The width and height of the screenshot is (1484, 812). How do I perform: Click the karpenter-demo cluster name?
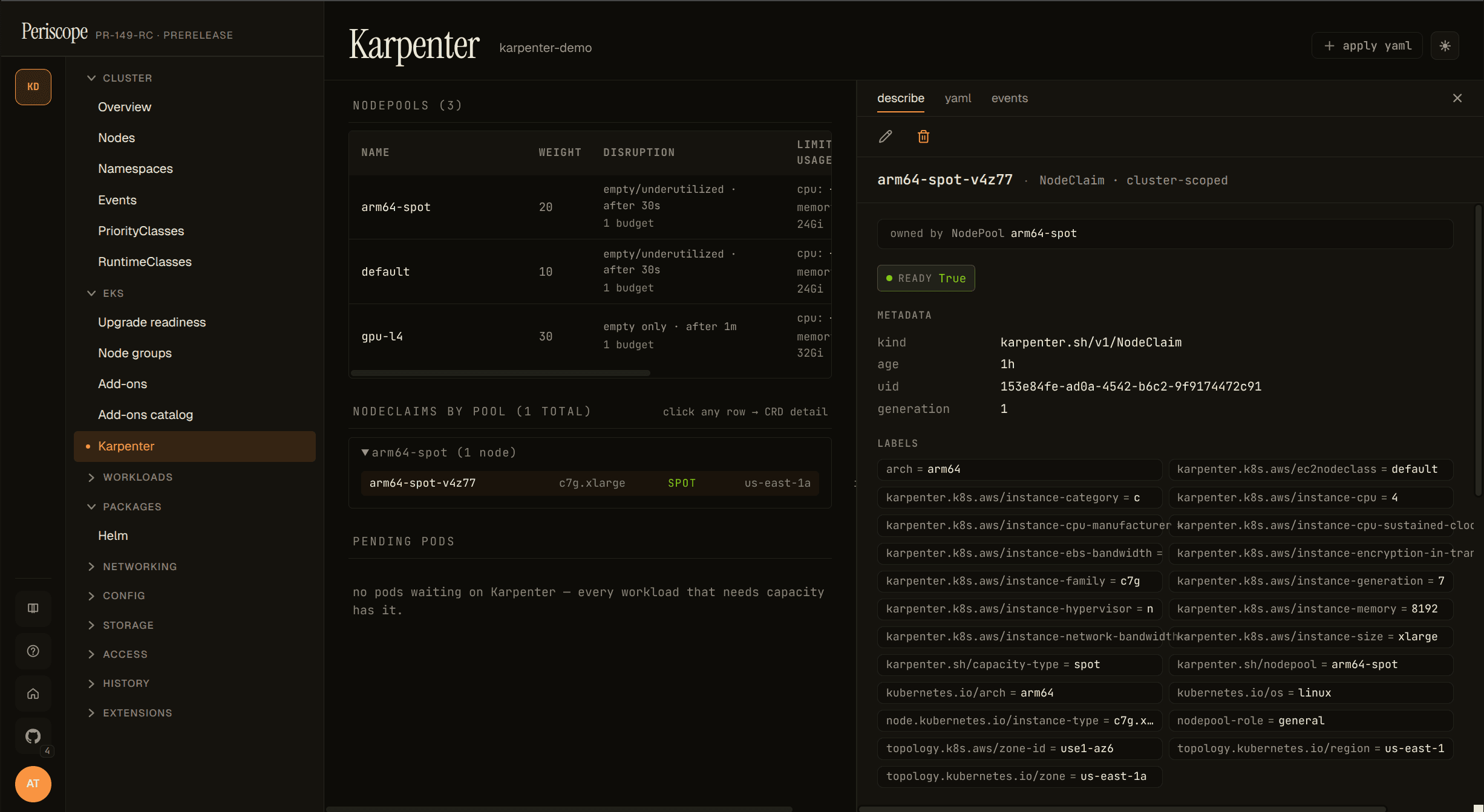545,48
